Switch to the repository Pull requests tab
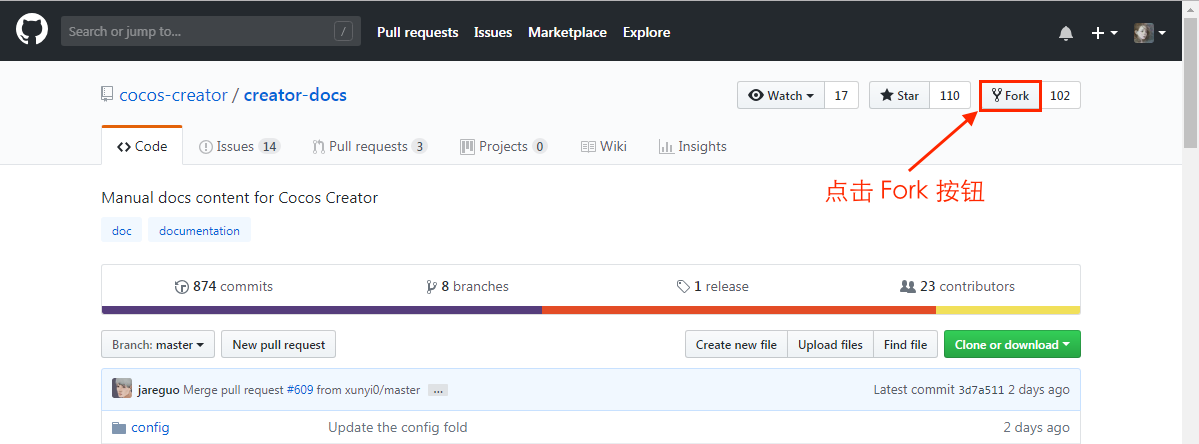Viewport: 1199px width, 444px height. tap(369, 146)
